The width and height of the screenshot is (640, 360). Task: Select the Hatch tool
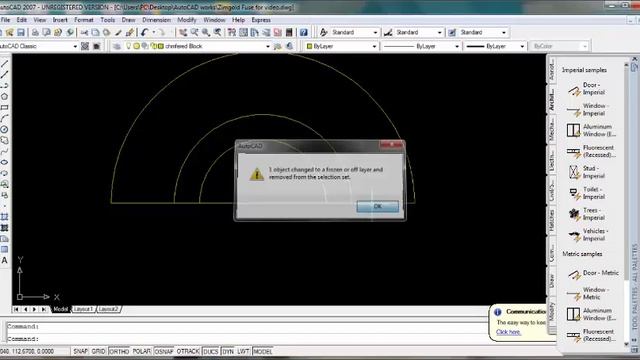click(4, 217)
